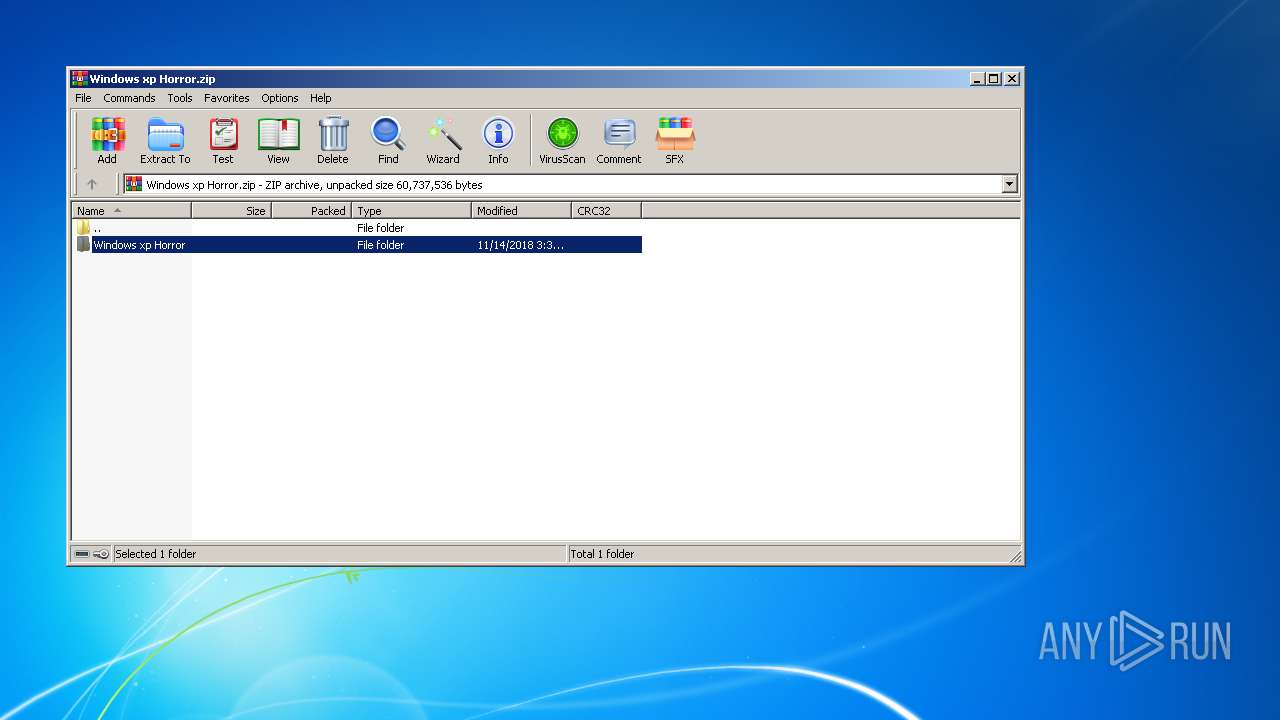Click File folder type of Windows xp Horror

click(380, 245)
